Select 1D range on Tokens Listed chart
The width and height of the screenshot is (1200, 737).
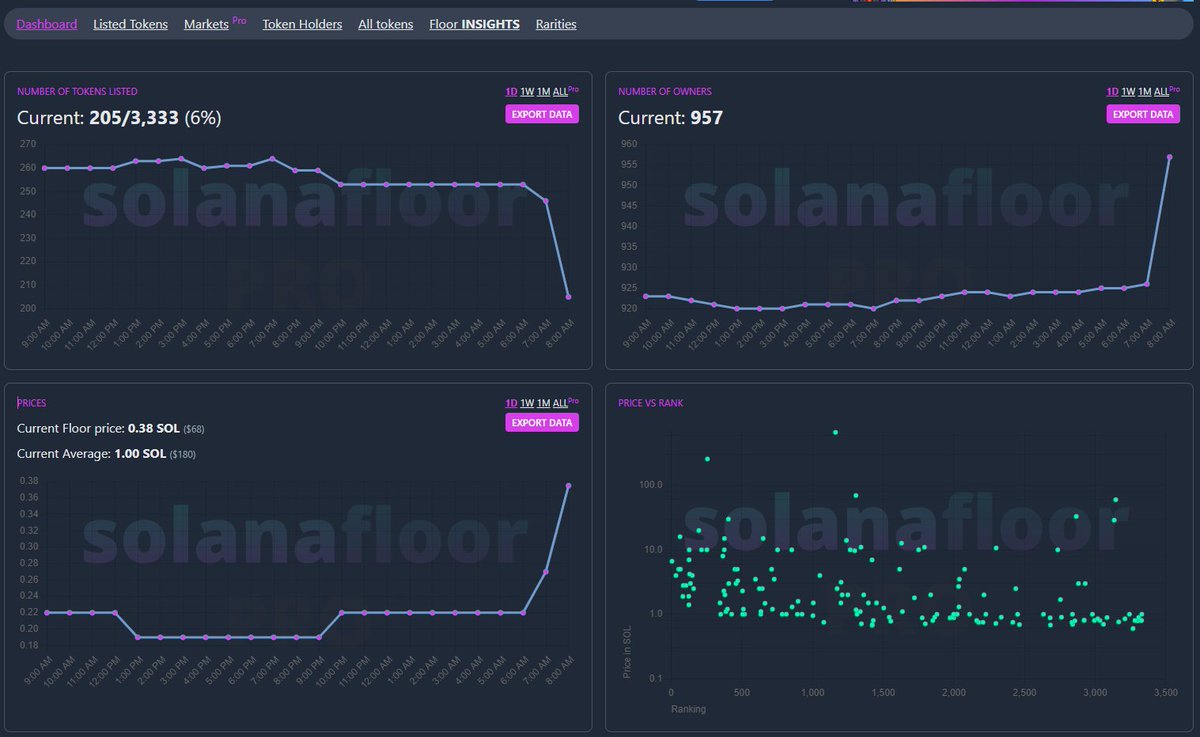point(511,92)
